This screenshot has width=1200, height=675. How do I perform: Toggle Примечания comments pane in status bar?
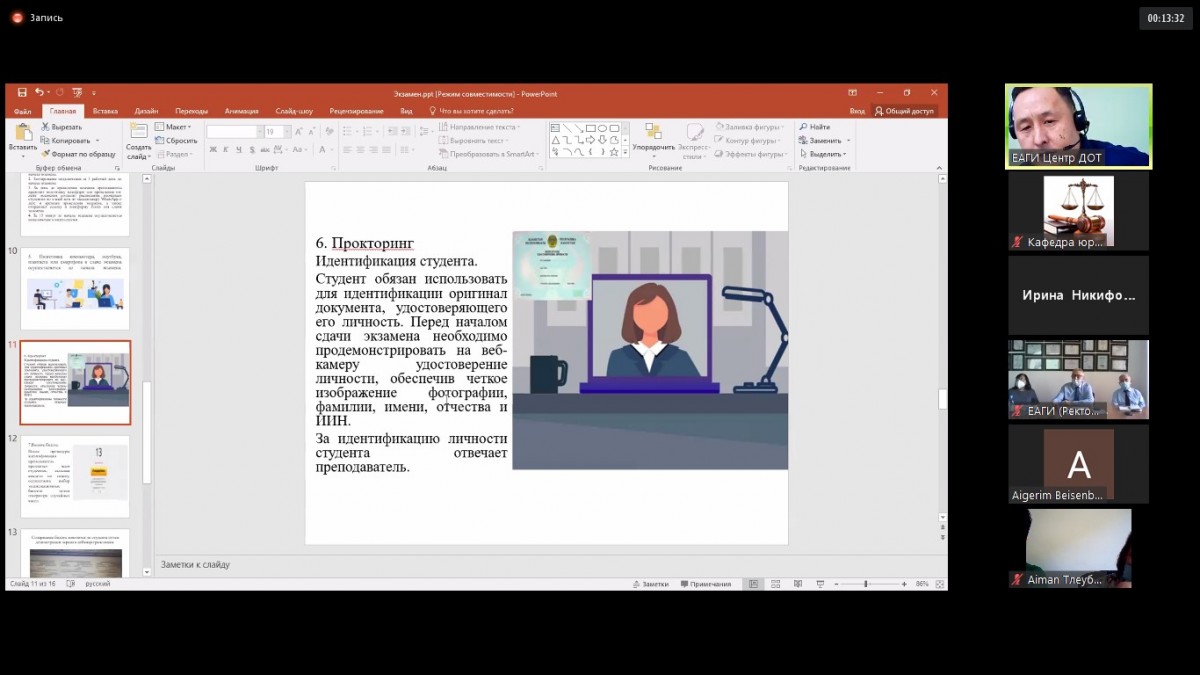point(704,584)
